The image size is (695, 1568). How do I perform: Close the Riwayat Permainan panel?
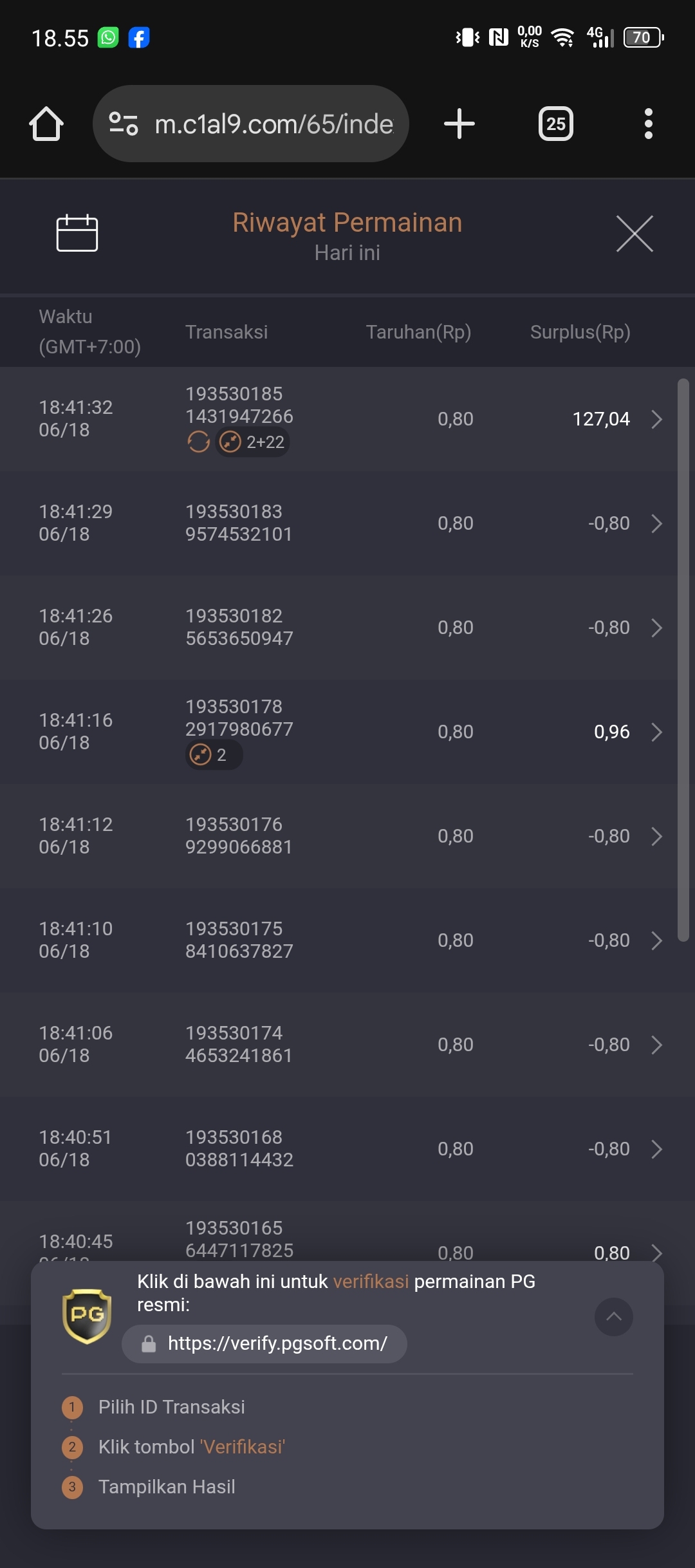pyautogui.click(x=635, y=234)
